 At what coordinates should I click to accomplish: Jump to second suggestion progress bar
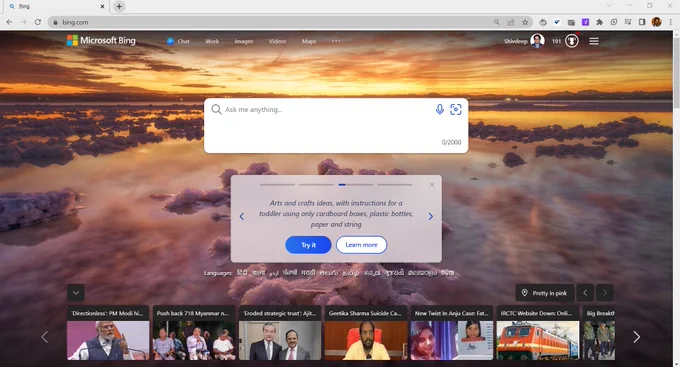pos(317,185)
